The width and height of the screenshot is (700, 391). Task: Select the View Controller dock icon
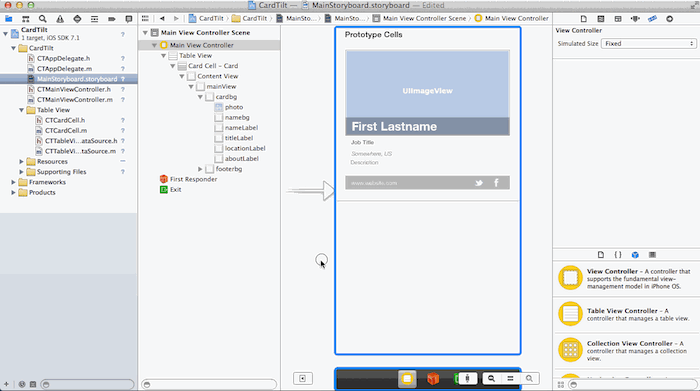407,379
